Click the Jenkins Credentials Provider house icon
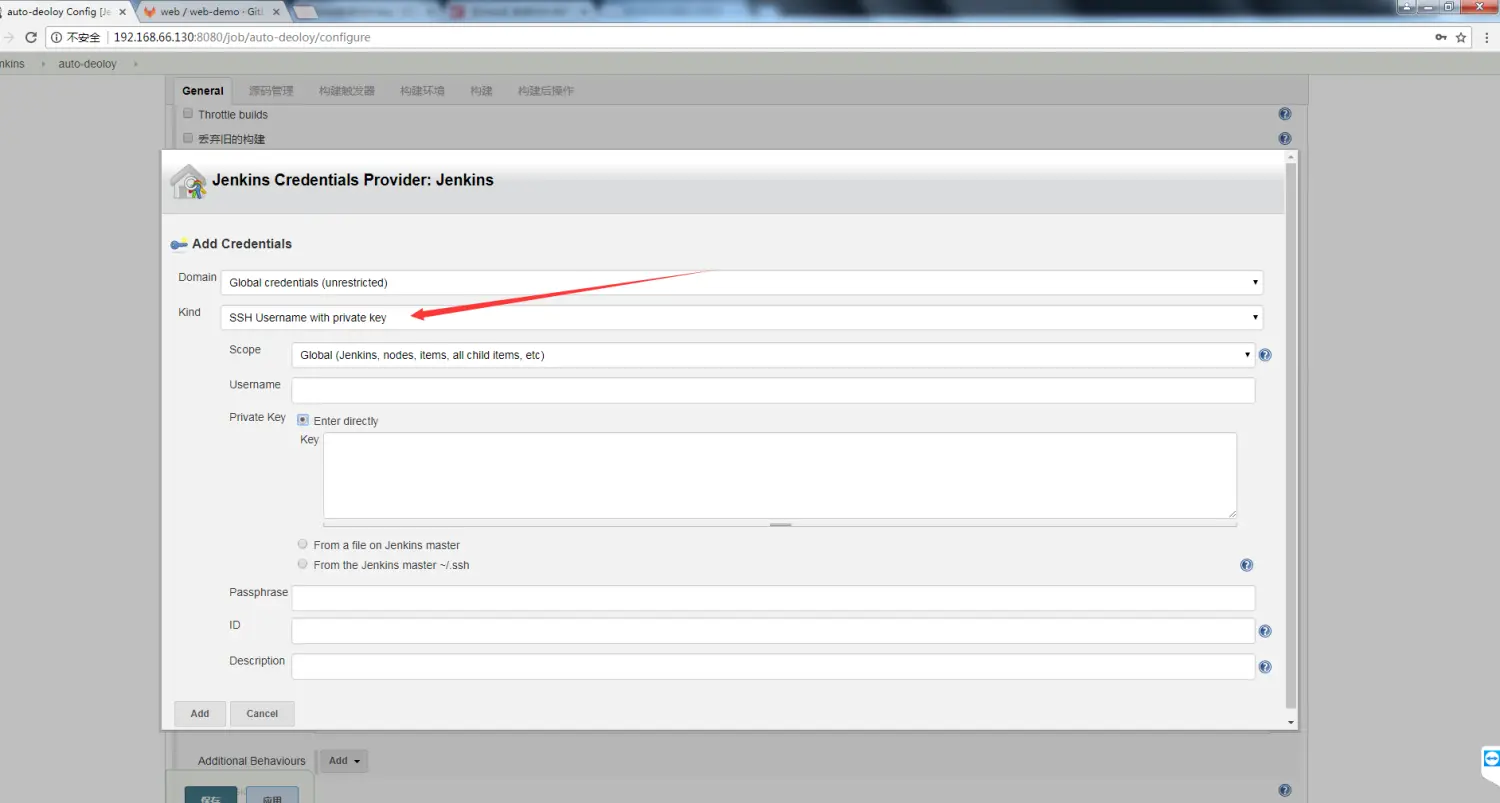The height and width of the screenshot is (803, 1500). (188, 182)
